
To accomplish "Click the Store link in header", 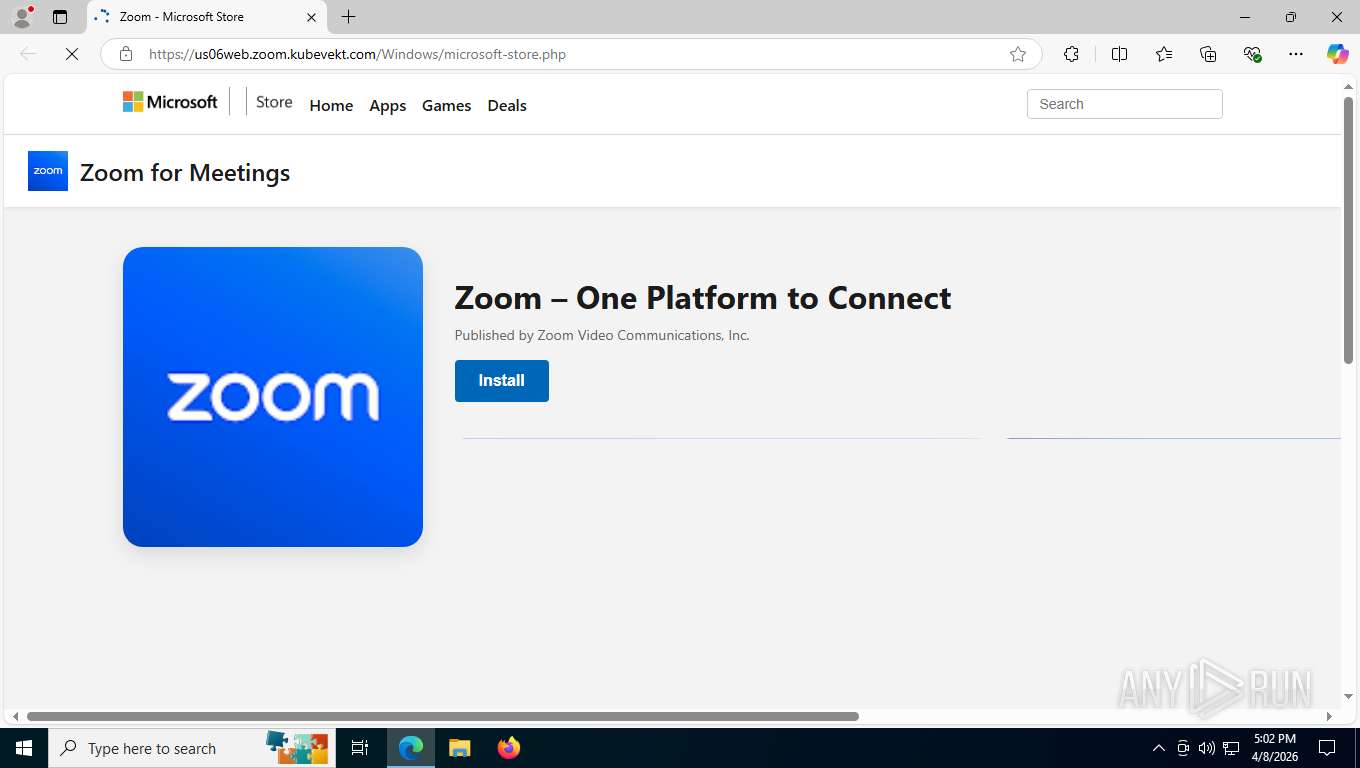I will click(x=274, y=102).
